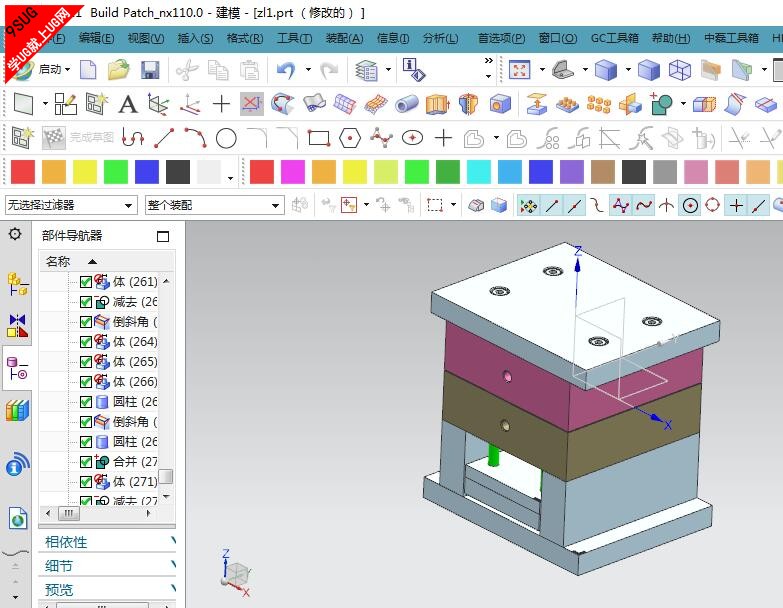Image resolution: width=783 pixels, height=608 pixels.
Task: Open the 视图(V) menu
Action: pos(146,38)
